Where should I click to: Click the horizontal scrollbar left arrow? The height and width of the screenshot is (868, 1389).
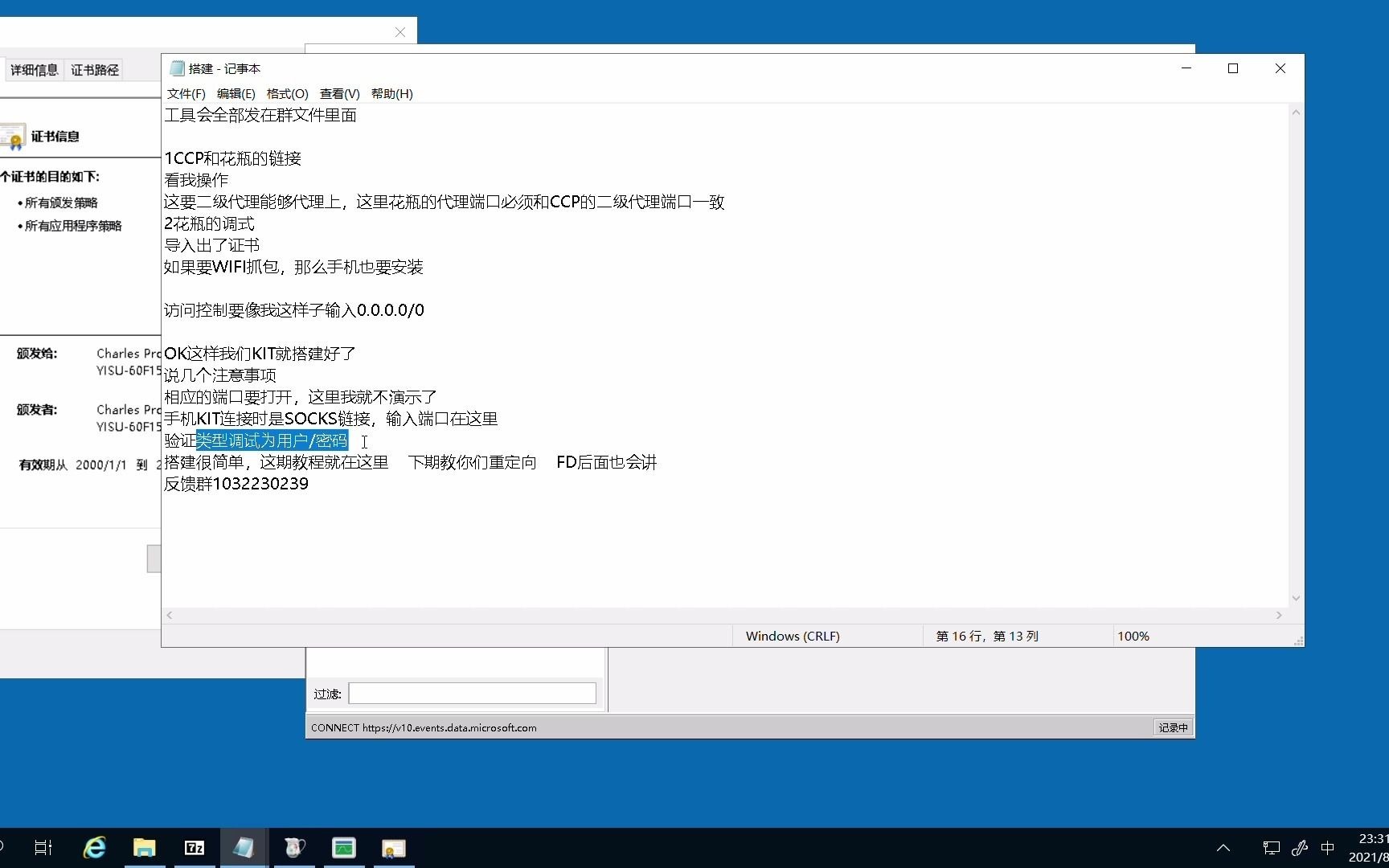tap(169, 615)
